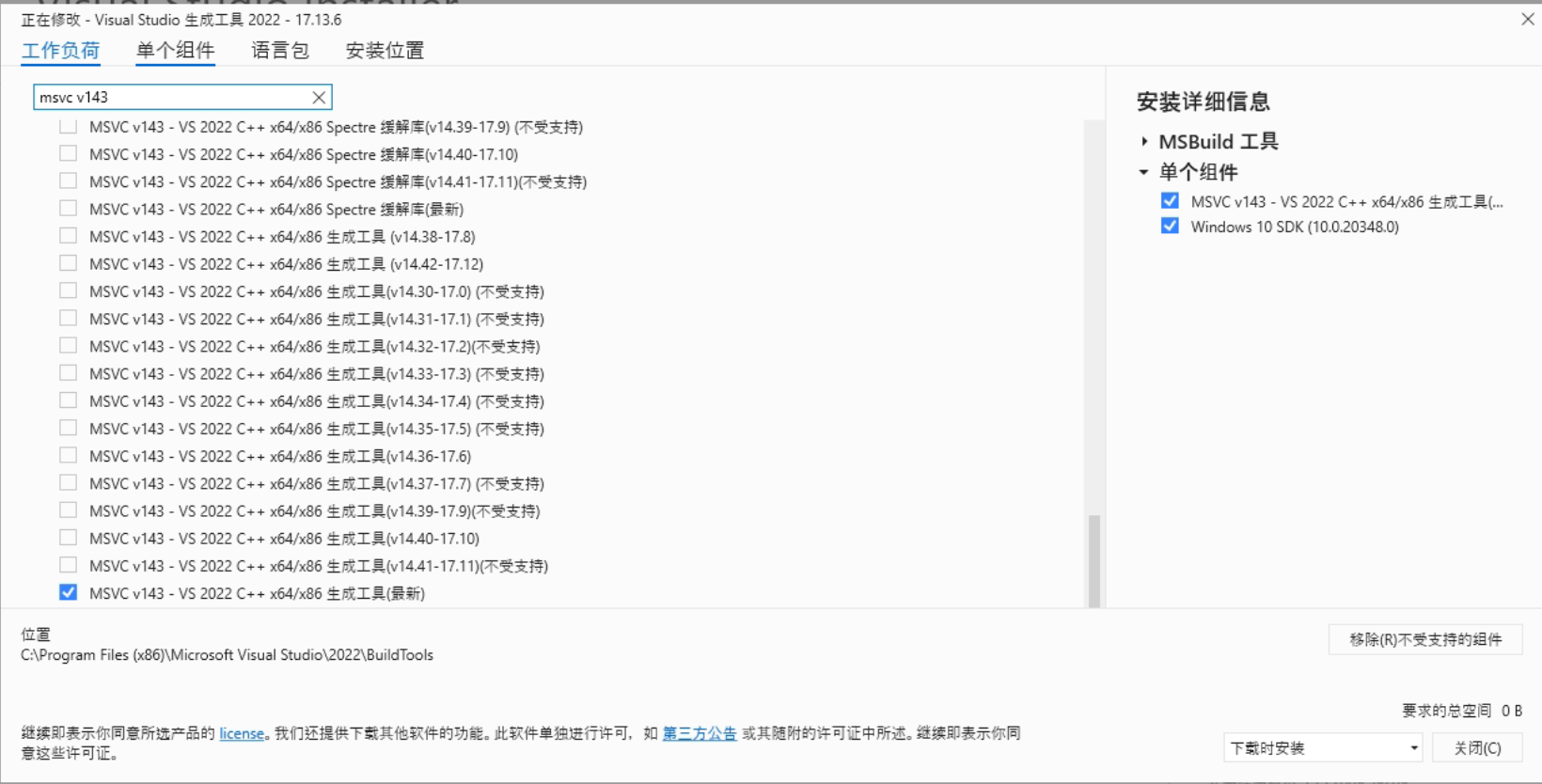Viewport: 1542px width, 784px height.
Task: Check 生成工具 (v14.30-17.0) checkbox
Action: coord(68,290)
